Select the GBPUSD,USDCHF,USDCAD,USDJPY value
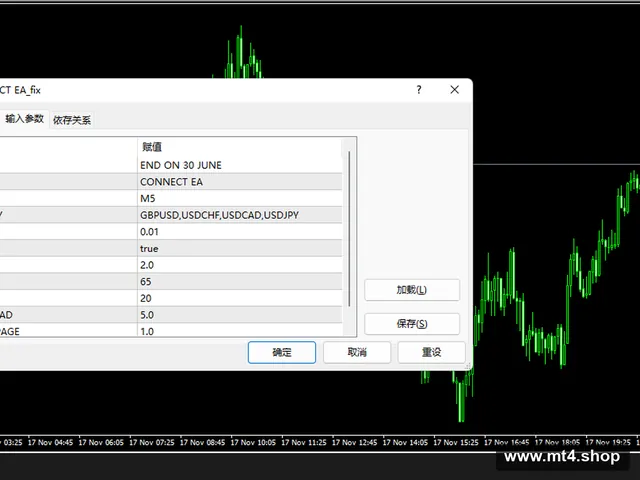This screenshot has width=640, height=480. point(240,215)
